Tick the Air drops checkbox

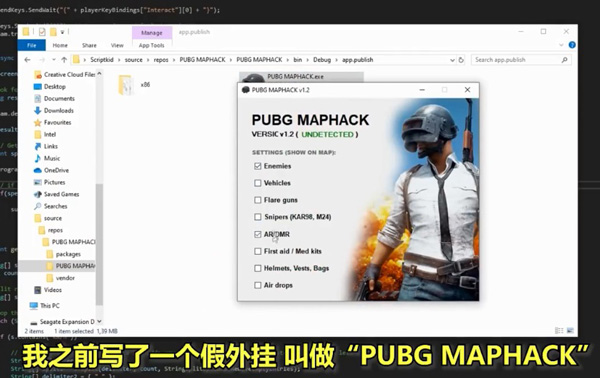pos(258,285)
